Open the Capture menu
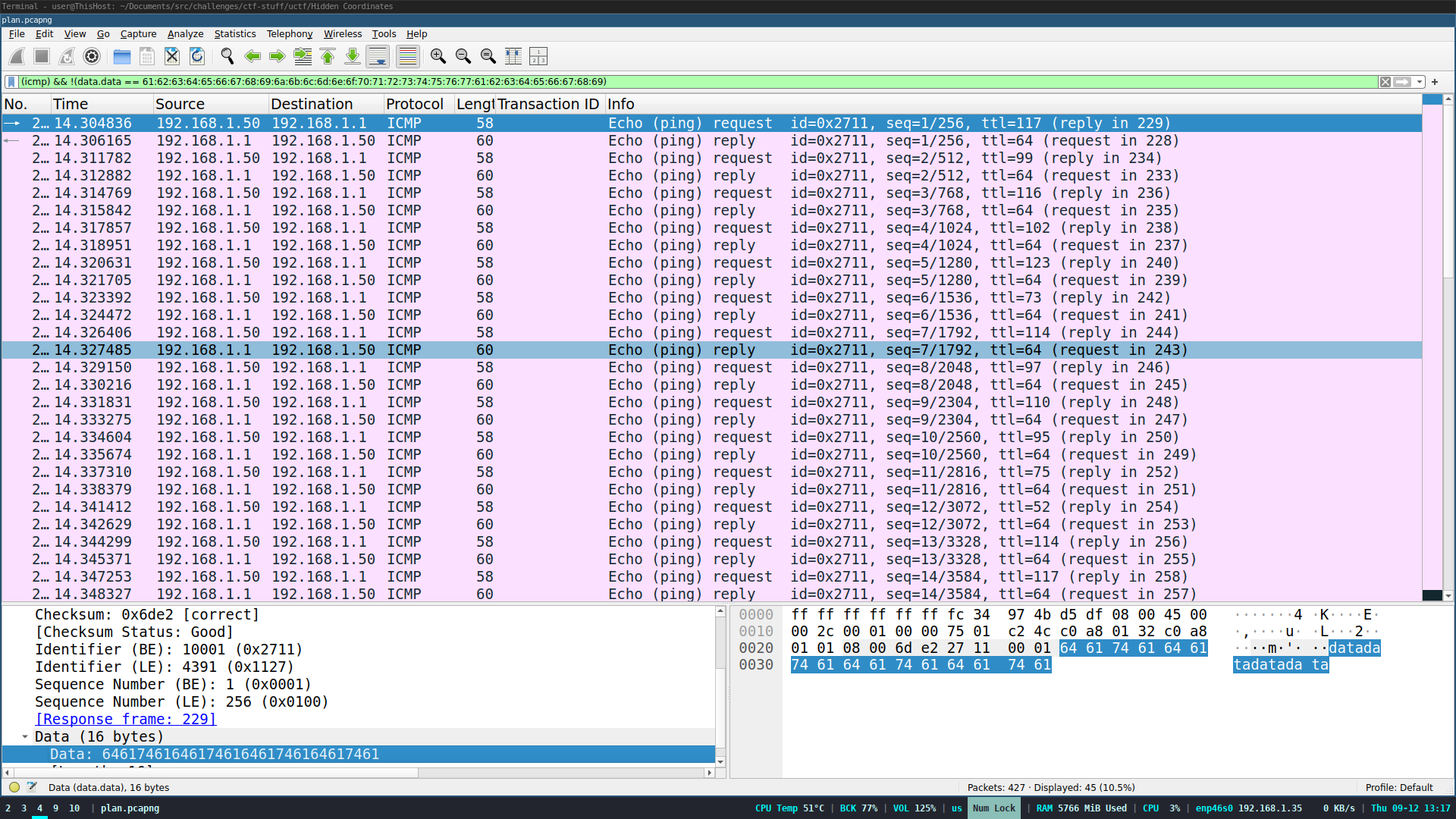Image resolution: width=1456 pixels, height=819 pixels. click(x=138, y=34)
